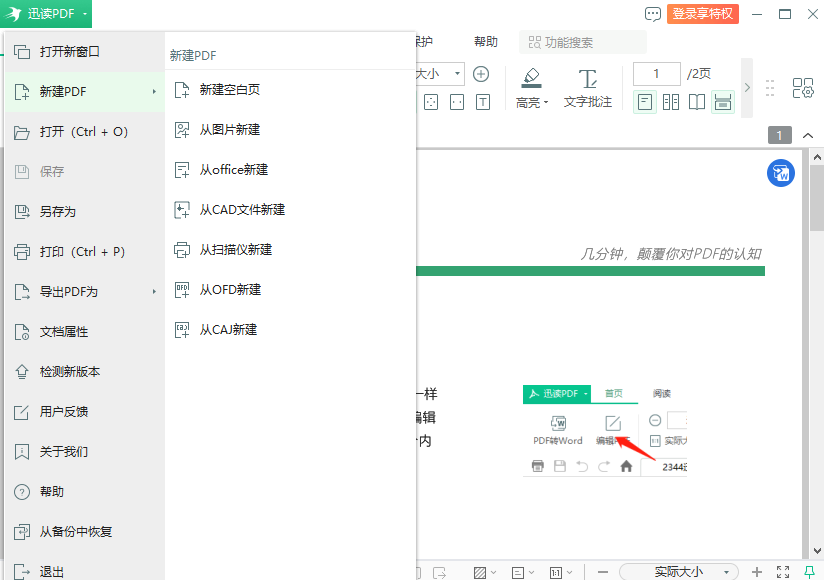Open the 实际大小 zoom level dropdown
The image size is (824, 580).
coord(679,572)
